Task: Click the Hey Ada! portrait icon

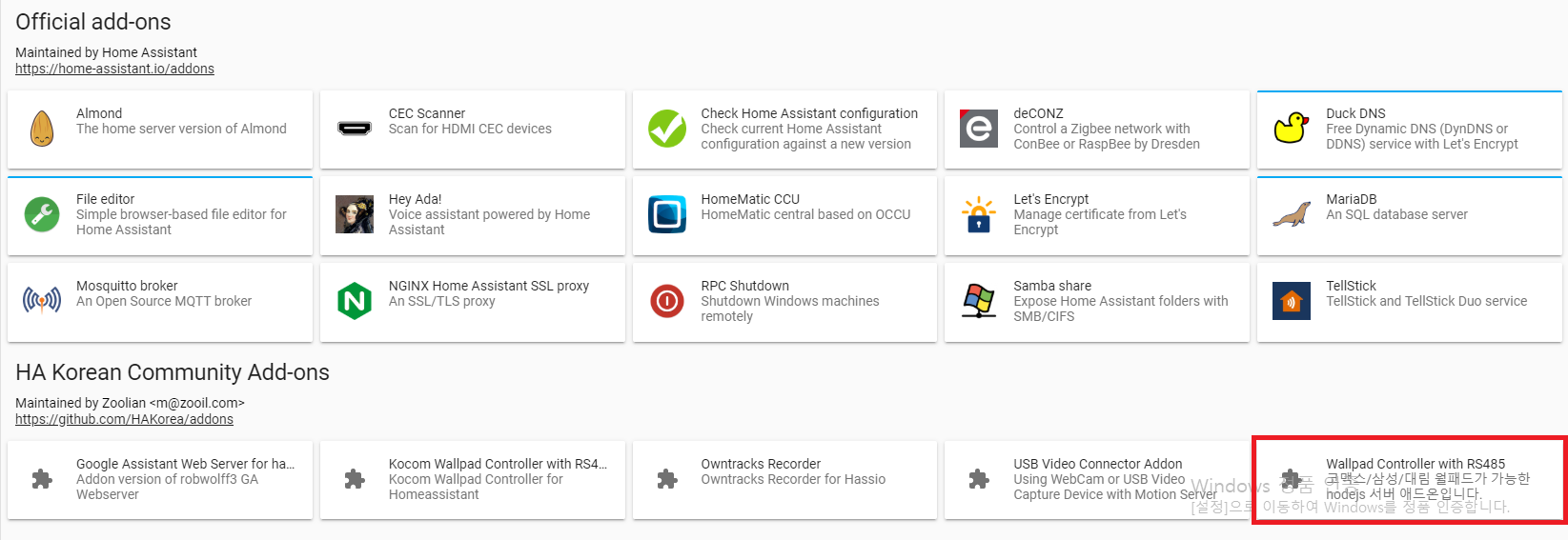Action: coord(355,214)
